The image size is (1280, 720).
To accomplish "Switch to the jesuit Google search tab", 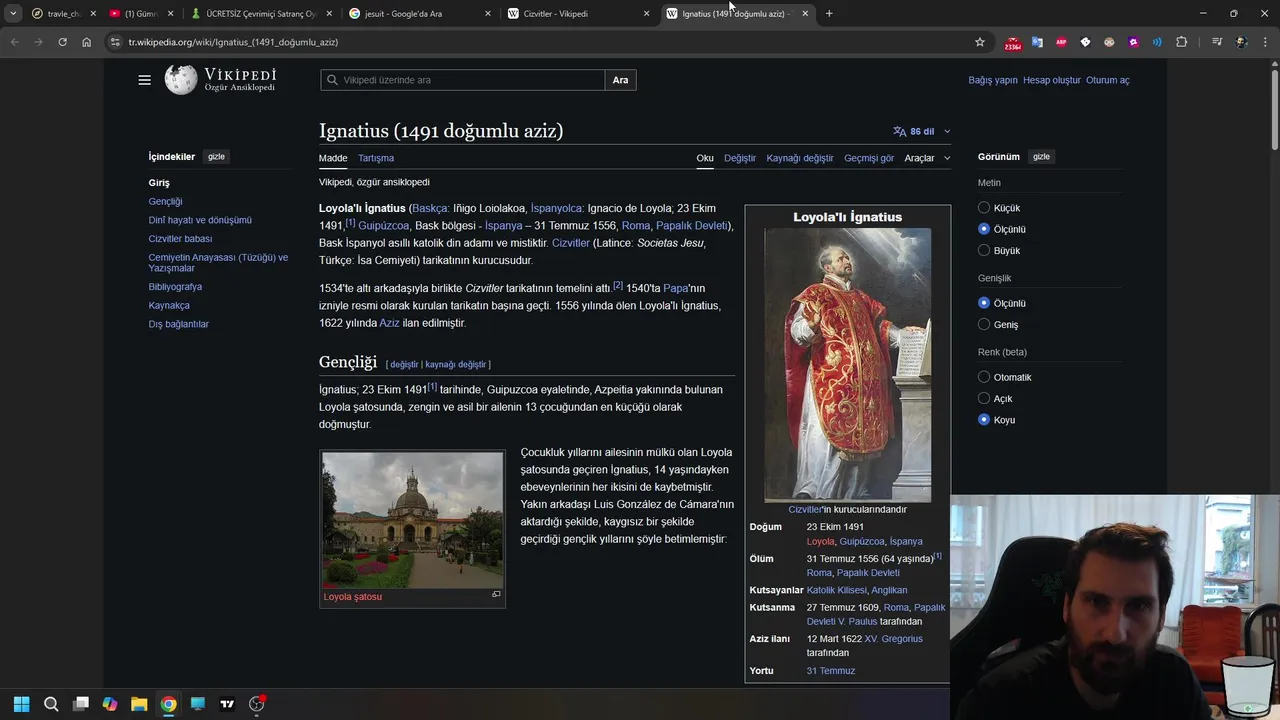I will (x=419, y=14).
